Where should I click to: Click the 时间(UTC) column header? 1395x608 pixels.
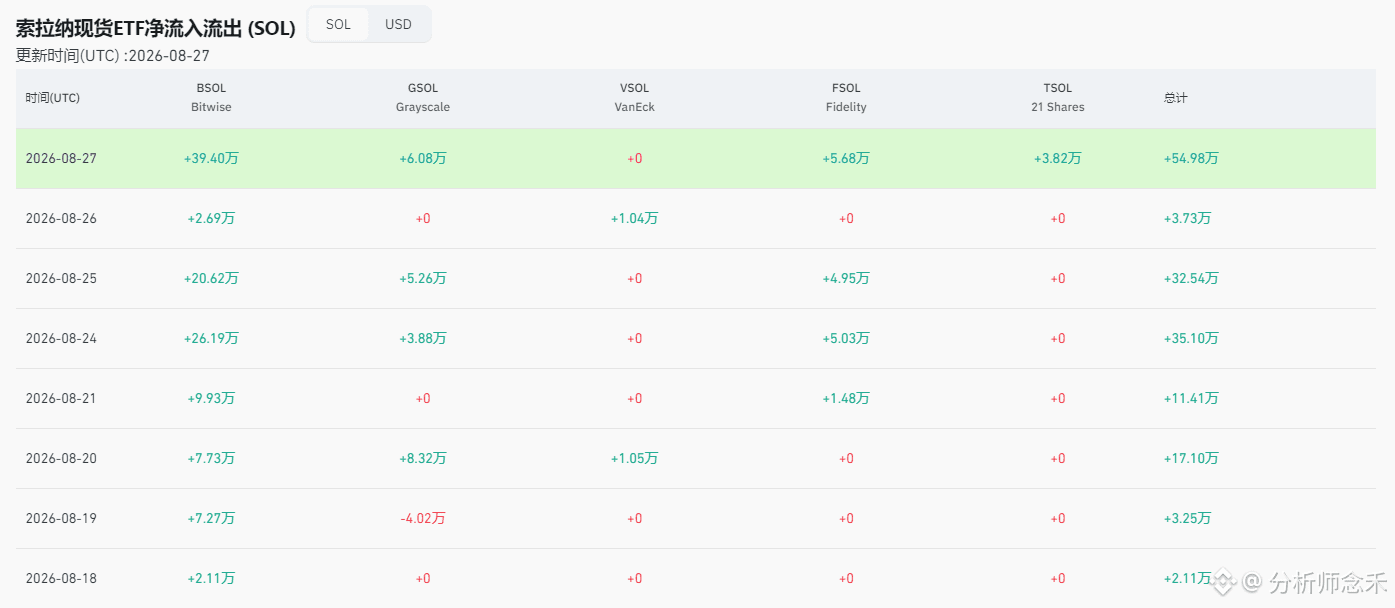tap(53, 98)
